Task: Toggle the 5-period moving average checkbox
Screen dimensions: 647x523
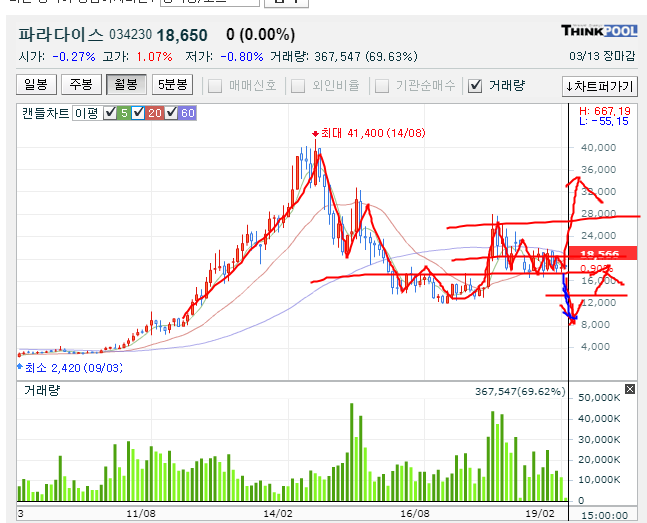Action: 110,113
